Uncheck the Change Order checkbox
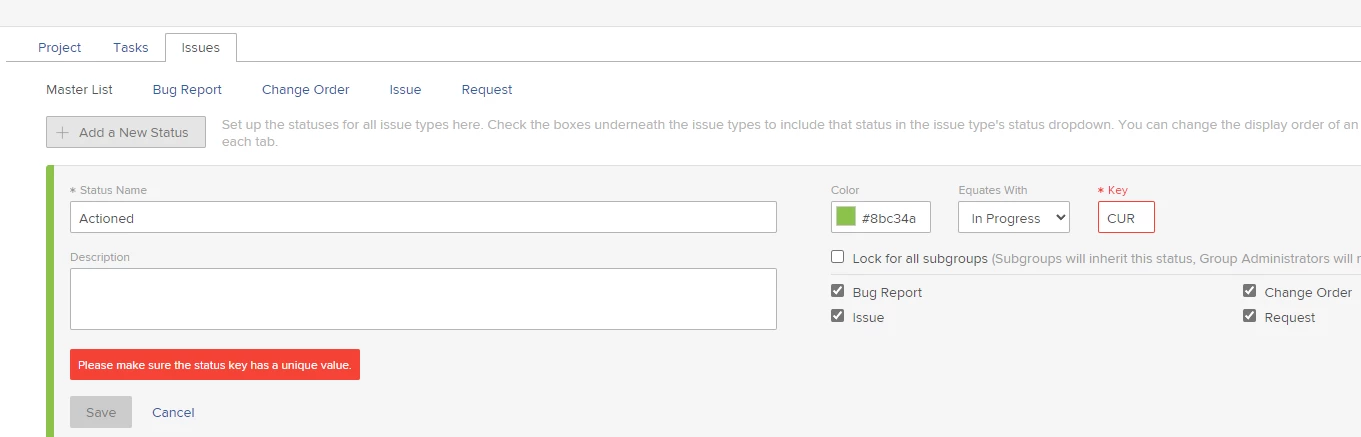 1249,291
